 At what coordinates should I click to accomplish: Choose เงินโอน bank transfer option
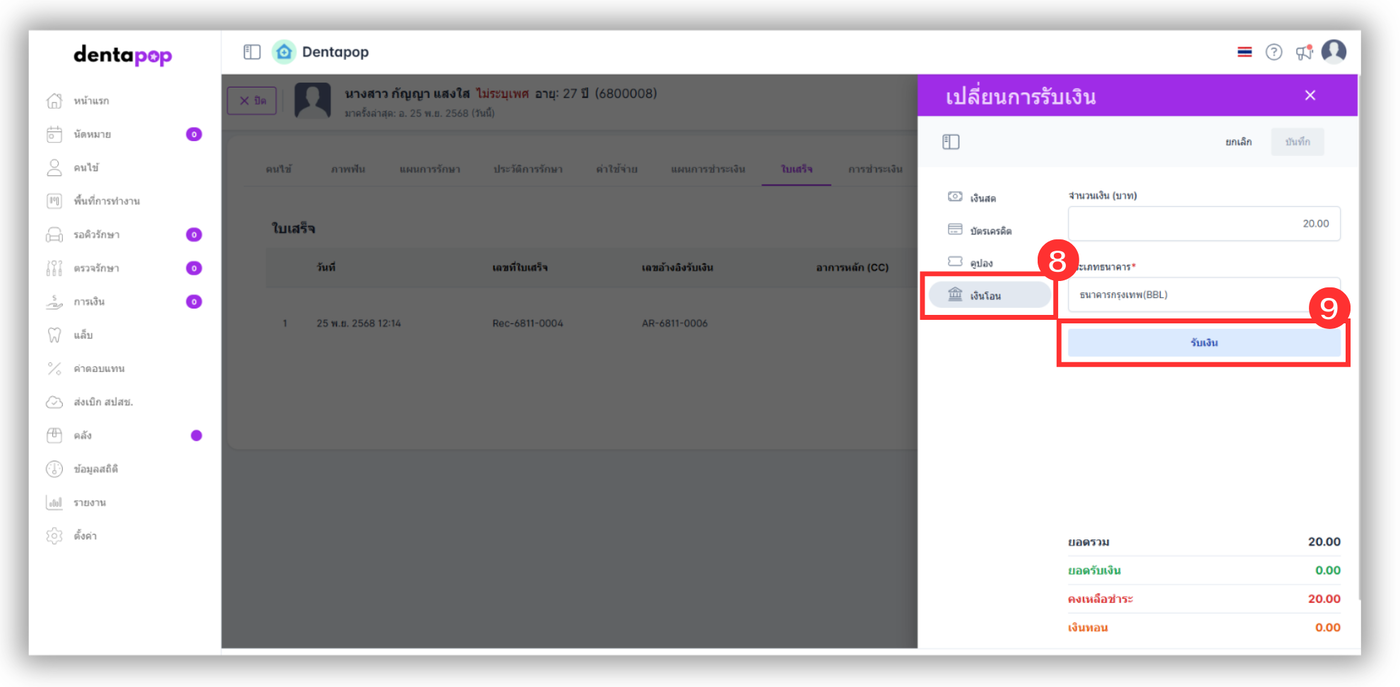pos(989,295)
